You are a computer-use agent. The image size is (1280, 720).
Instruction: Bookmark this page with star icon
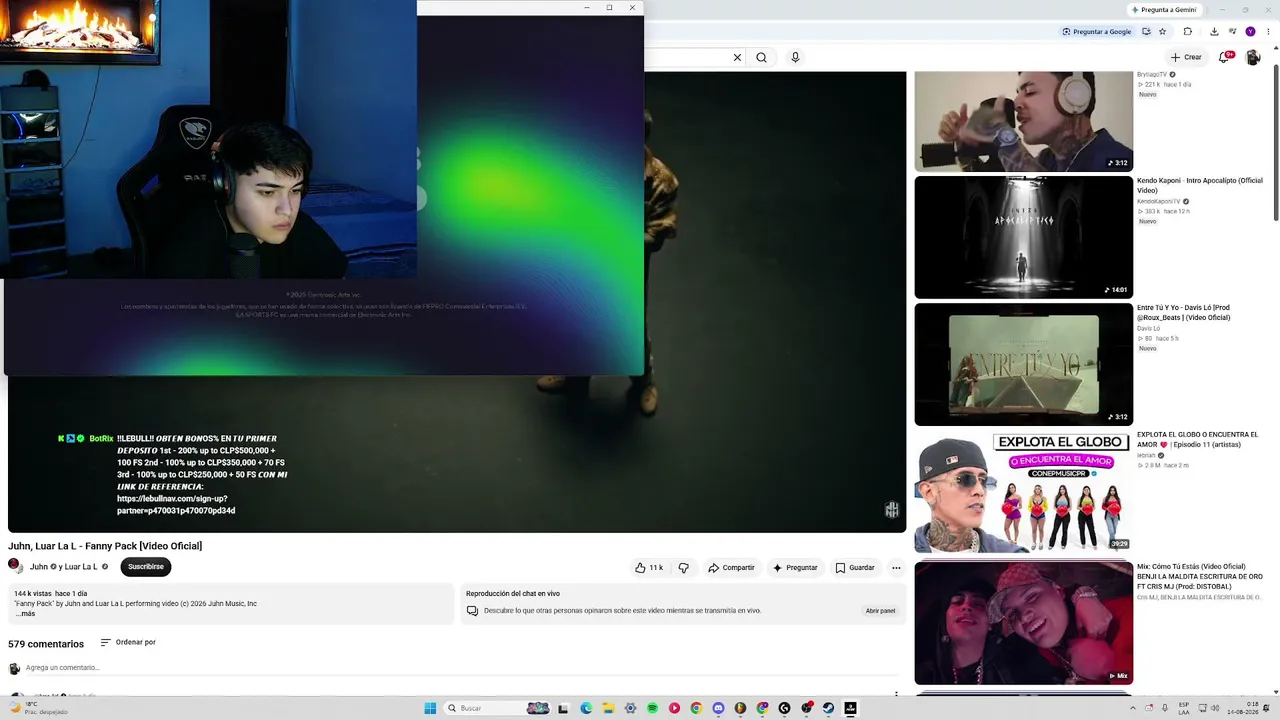pyautogui.click(x=1162, y=32)
